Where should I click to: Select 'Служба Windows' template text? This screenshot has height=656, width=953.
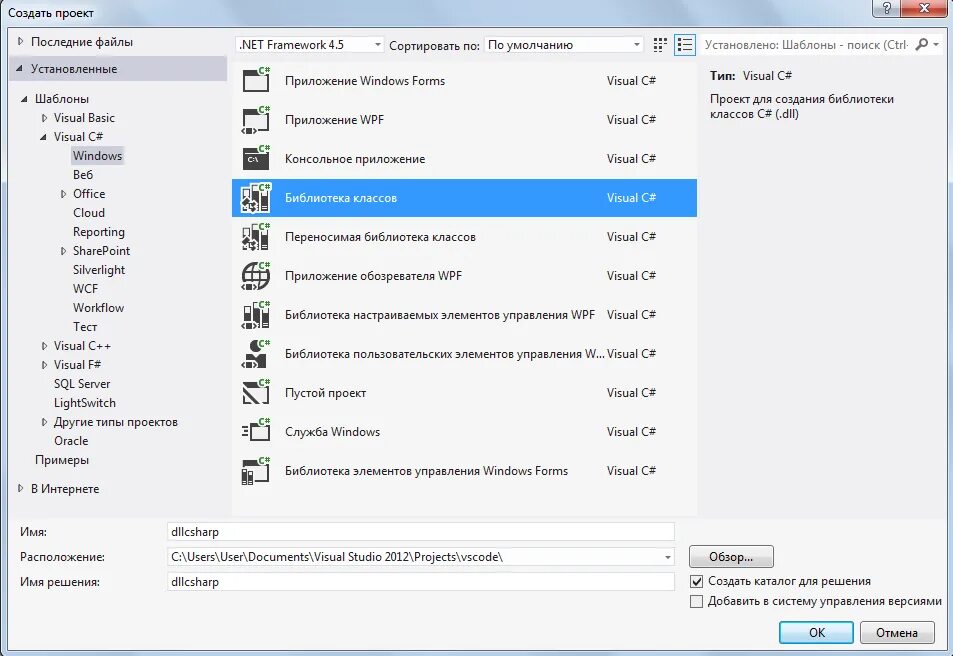click(x=332, y=432)
